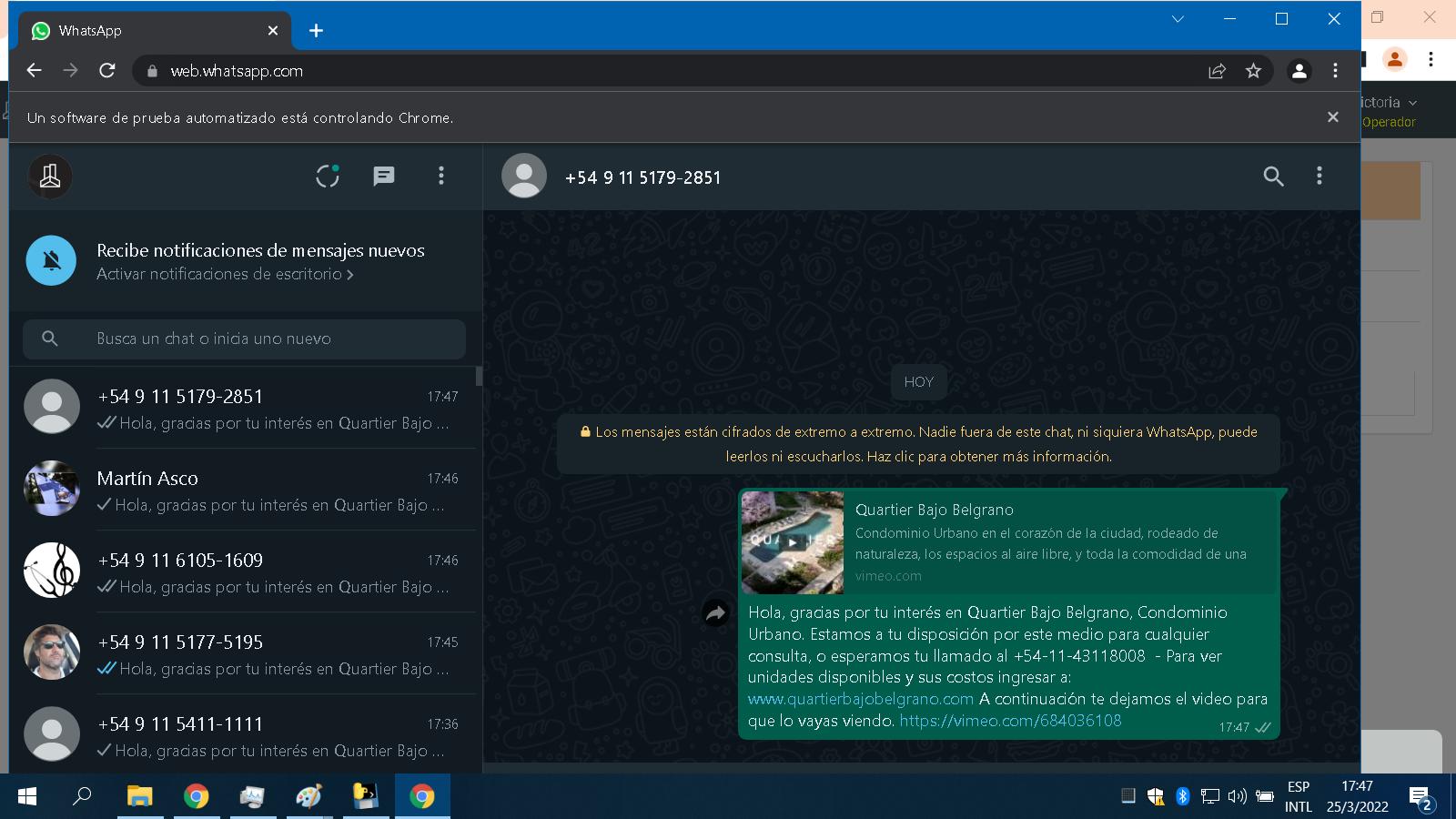The height and width of the screenshot is (819, 1456).
Task: Share this page from the address bar
Action: coord(1217,71)
